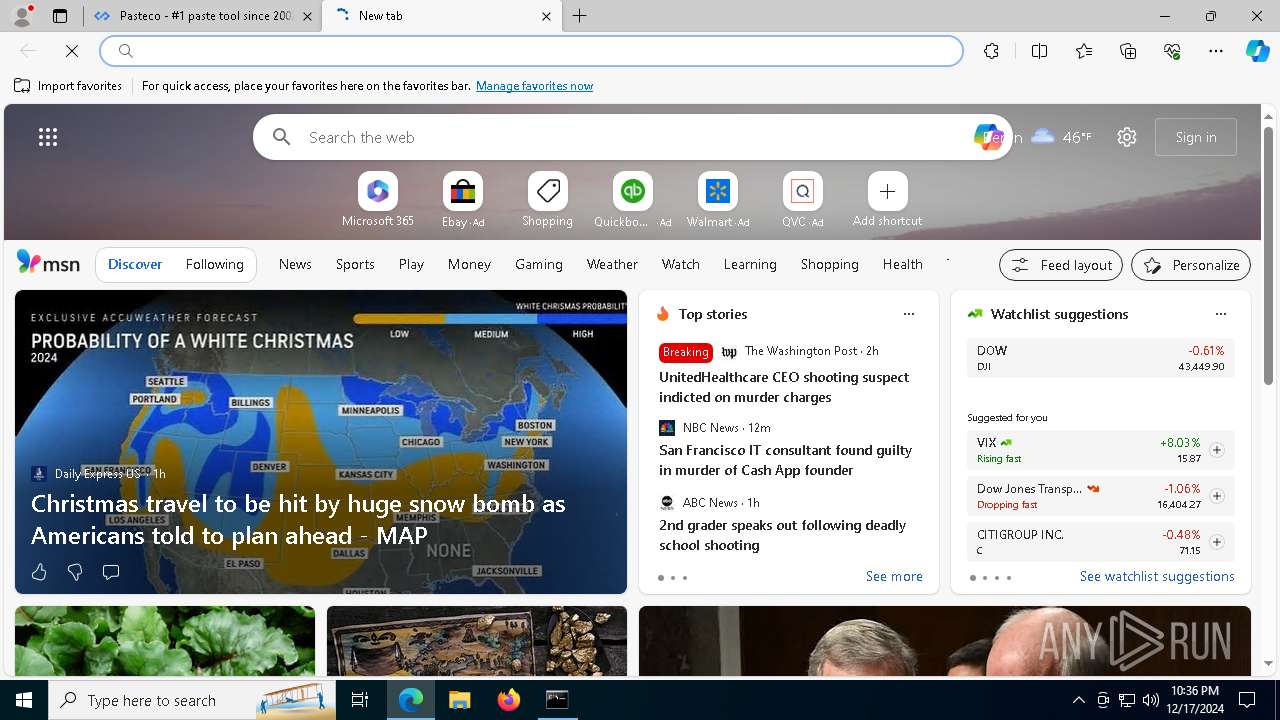Open San Francisco IT consultant story
This screenshot has height=720, width=1280.
click(x=785, y=460)
